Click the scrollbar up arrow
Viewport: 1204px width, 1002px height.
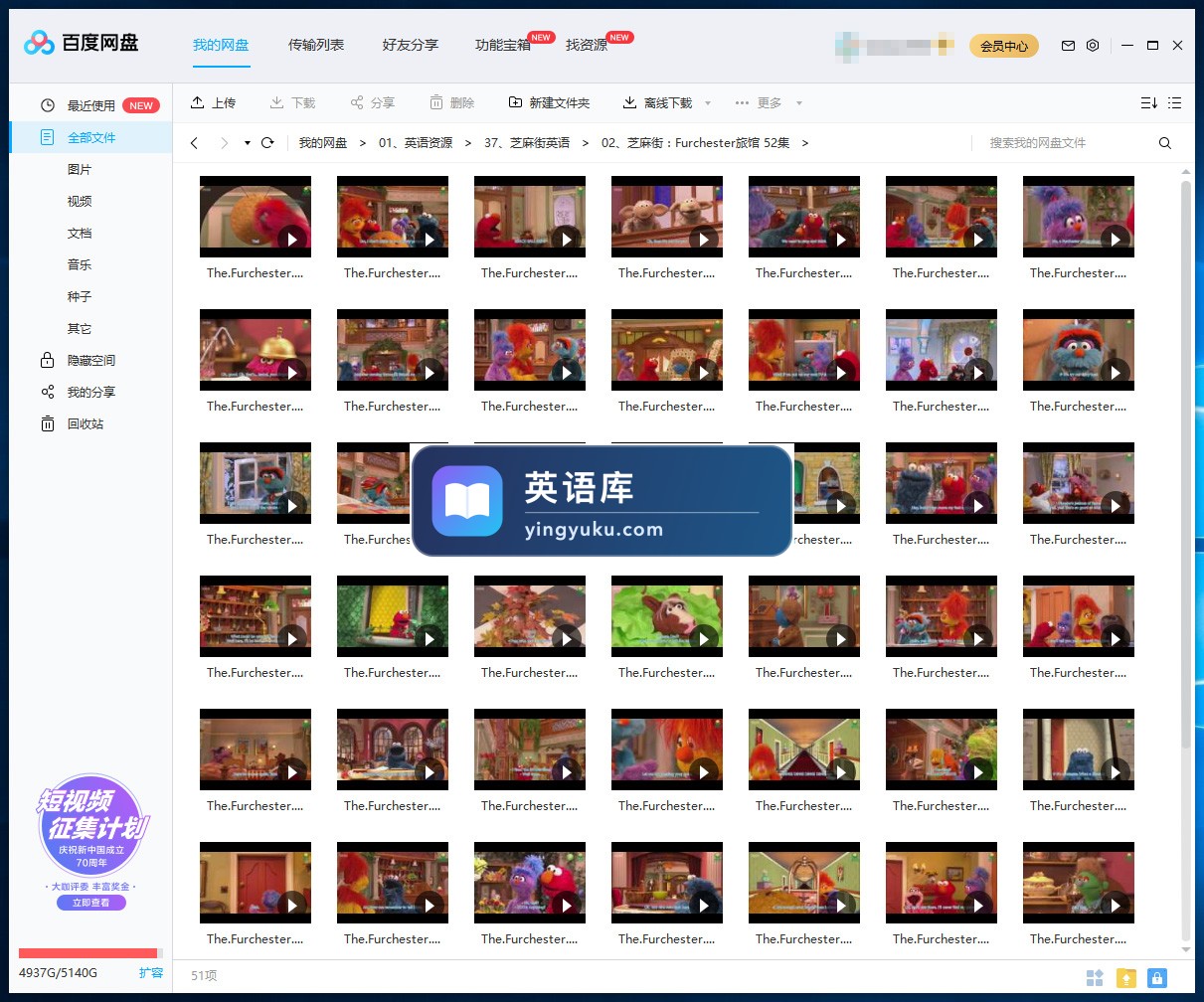coord(1185,172)
